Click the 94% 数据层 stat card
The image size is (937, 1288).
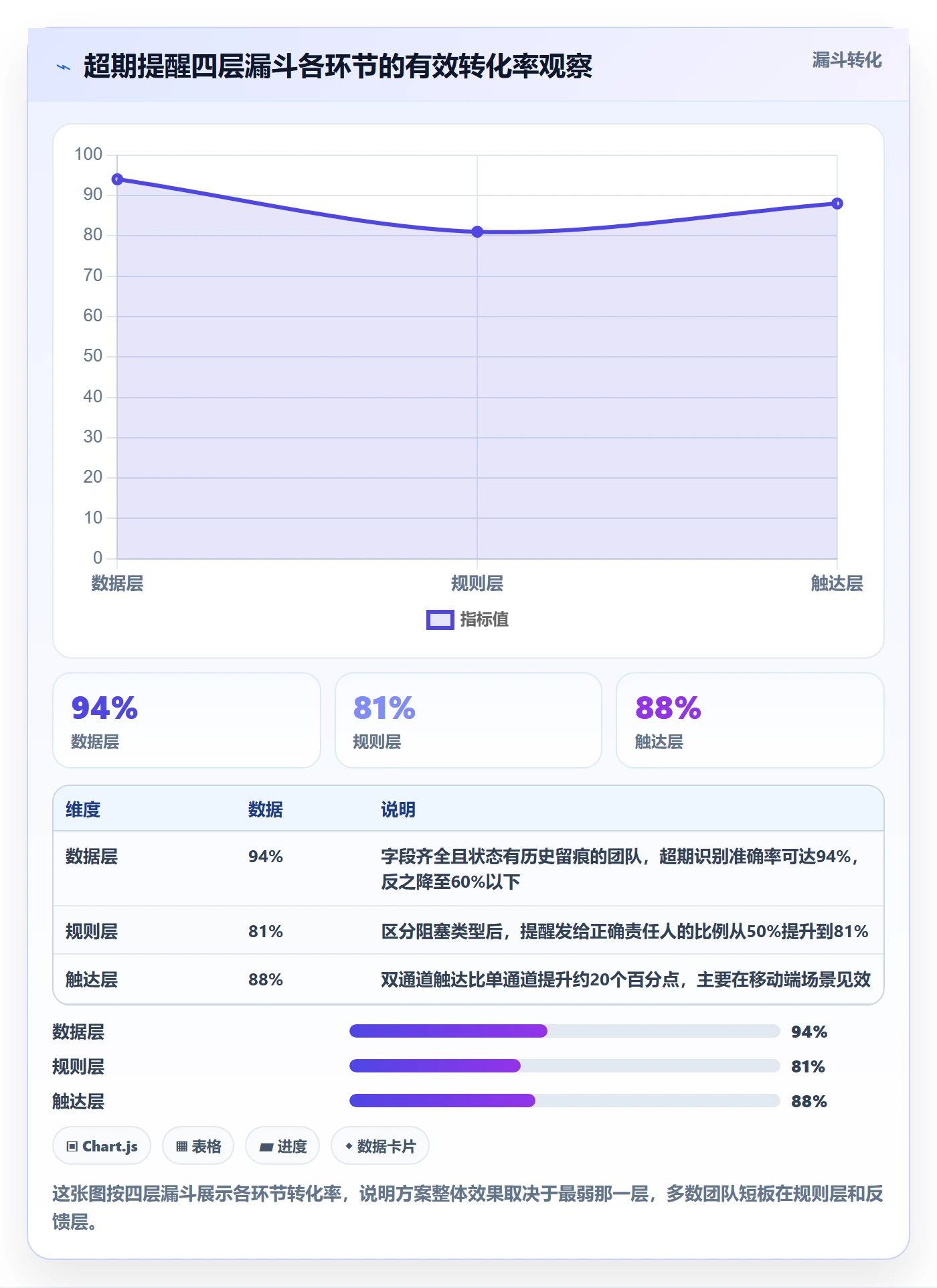tap(187, 720)
